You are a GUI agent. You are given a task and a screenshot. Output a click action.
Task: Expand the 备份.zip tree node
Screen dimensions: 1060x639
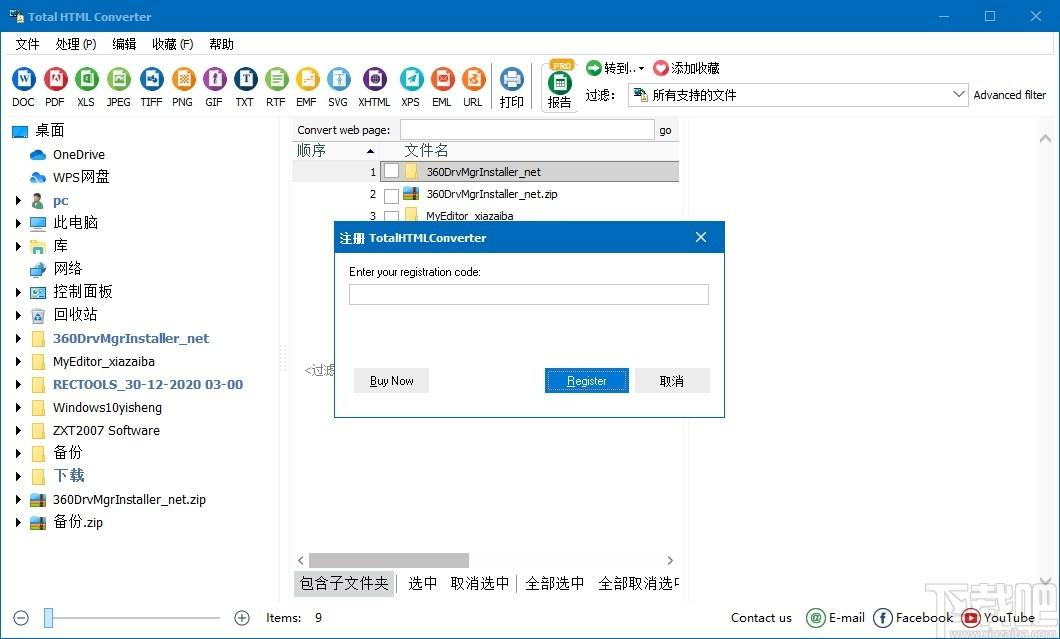coord(18,522)
